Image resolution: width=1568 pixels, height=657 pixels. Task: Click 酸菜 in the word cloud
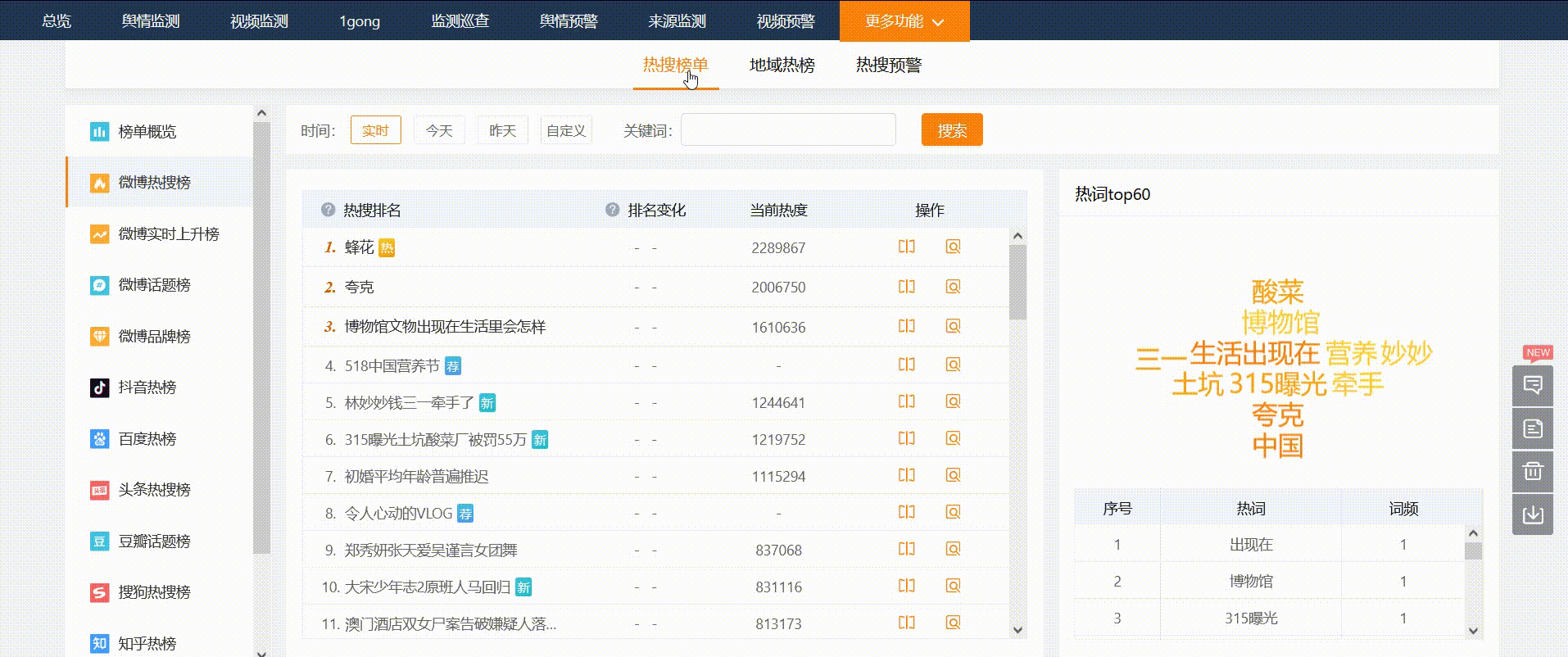pos(1278,292)
